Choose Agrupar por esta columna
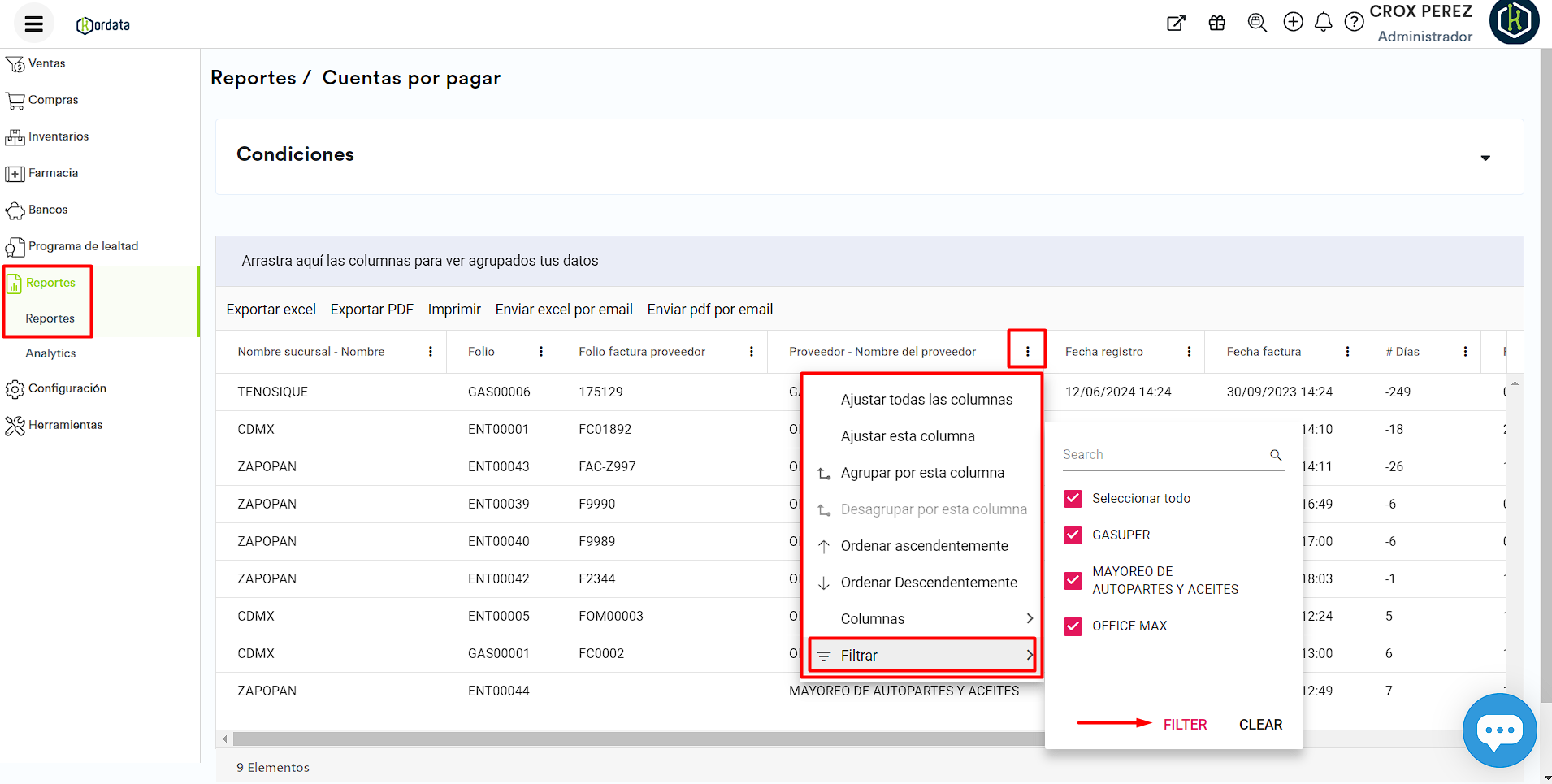Image resolution: width=1552 pixels, height=784 pixels. [x=922, y=473]
